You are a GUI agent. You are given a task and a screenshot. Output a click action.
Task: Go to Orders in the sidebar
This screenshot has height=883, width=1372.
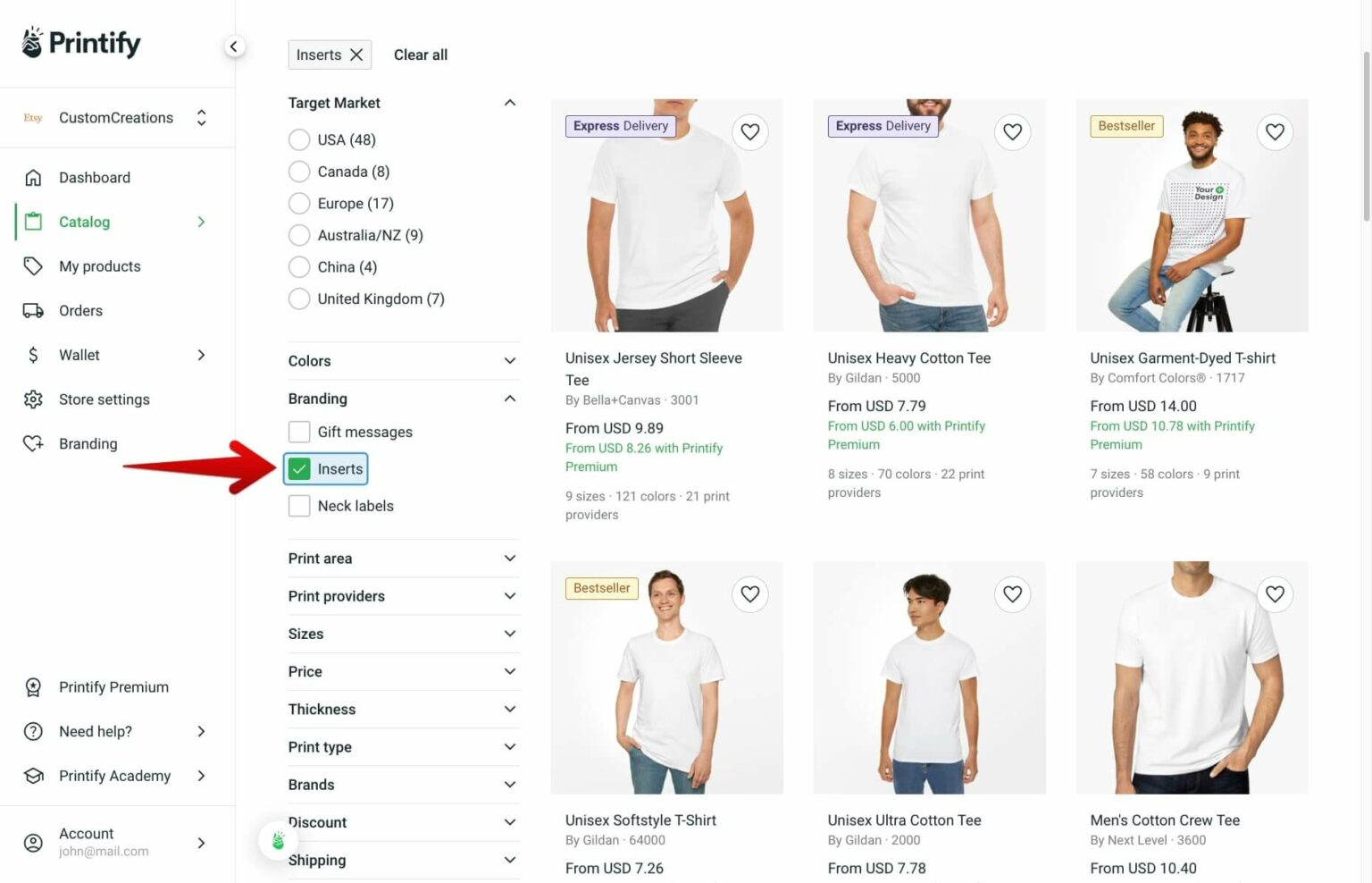pyautogui.click(x=80, y=311)
